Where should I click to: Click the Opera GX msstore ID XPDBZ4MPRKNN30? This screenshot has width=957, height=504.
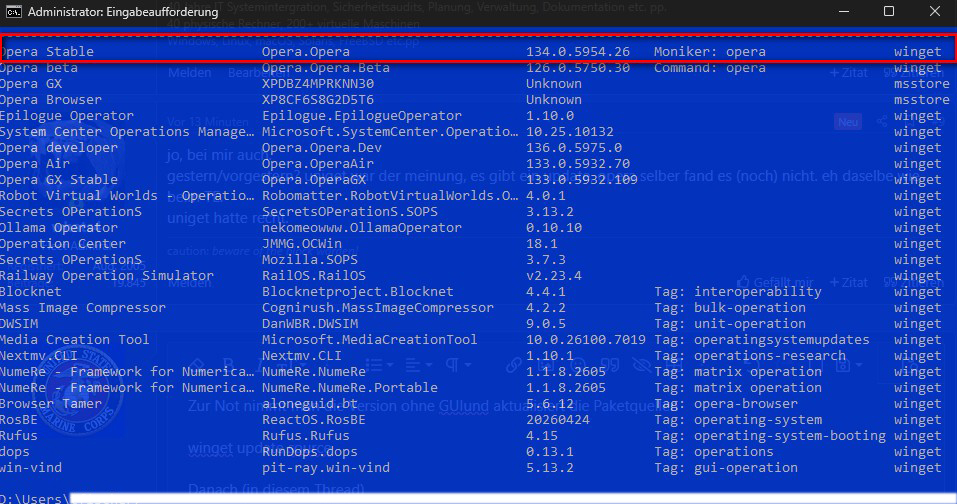click(x=318, y=84)
